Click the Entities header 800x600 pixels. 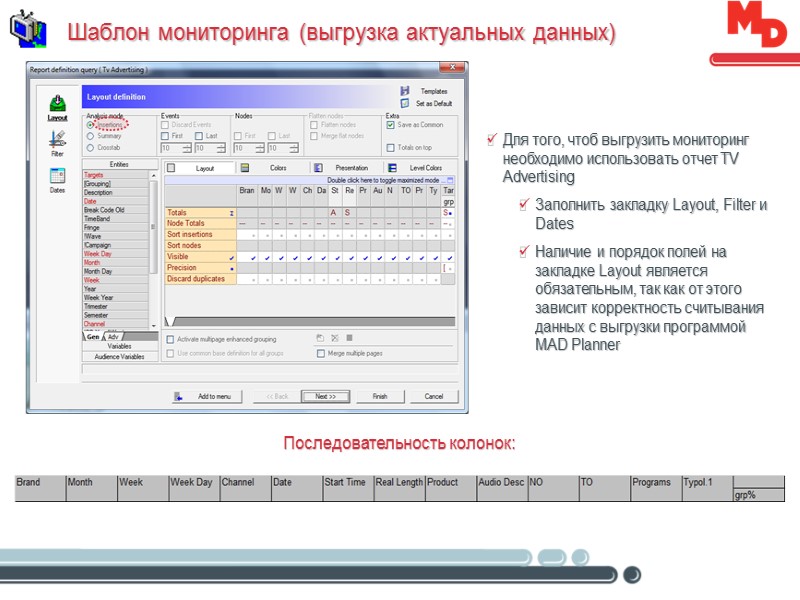click(x=120, y=164)
